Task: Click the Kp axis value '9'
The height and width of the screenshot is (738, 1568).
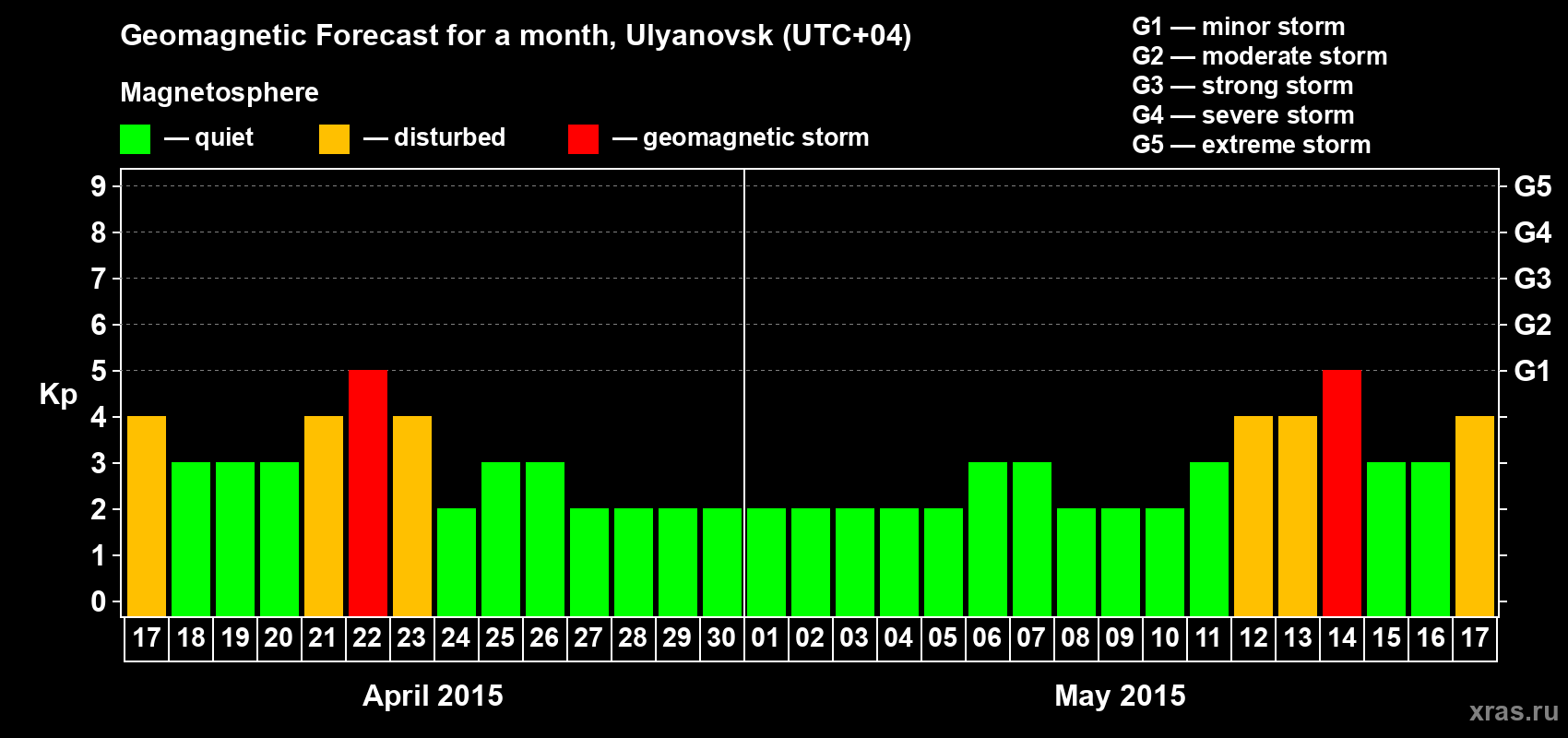Action: (x=99, y=186)
